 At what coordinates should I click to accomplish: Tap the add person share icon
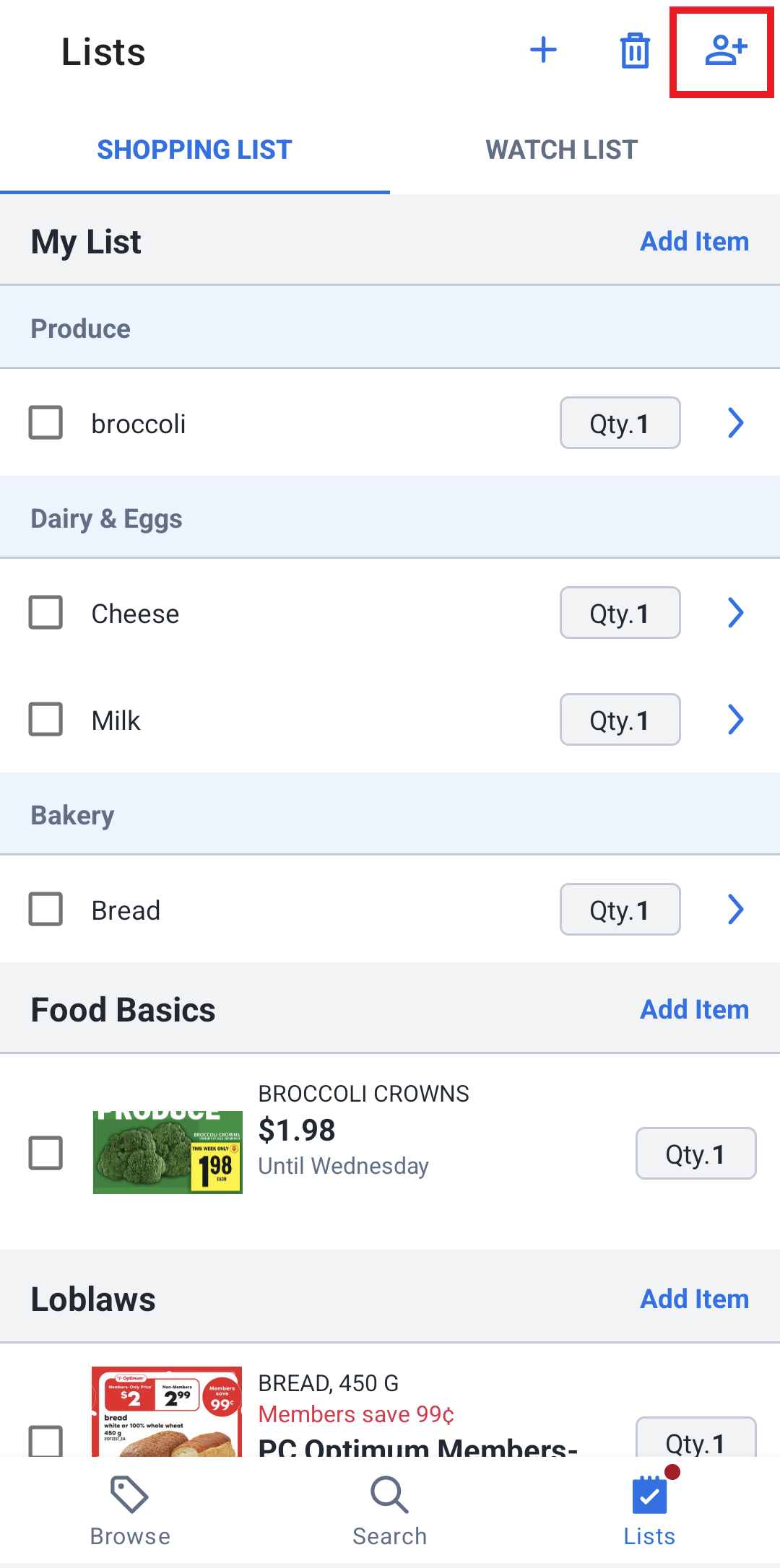(x=725, y=51)
